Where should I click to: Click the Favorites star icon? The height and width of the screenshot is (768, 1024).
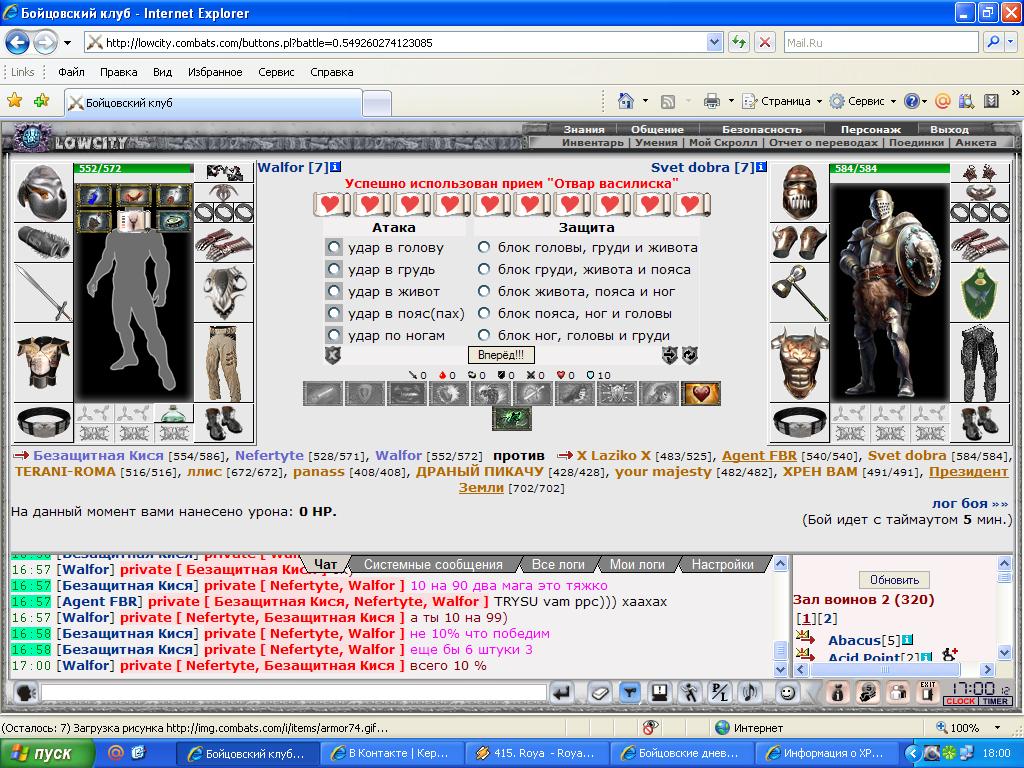14,101
